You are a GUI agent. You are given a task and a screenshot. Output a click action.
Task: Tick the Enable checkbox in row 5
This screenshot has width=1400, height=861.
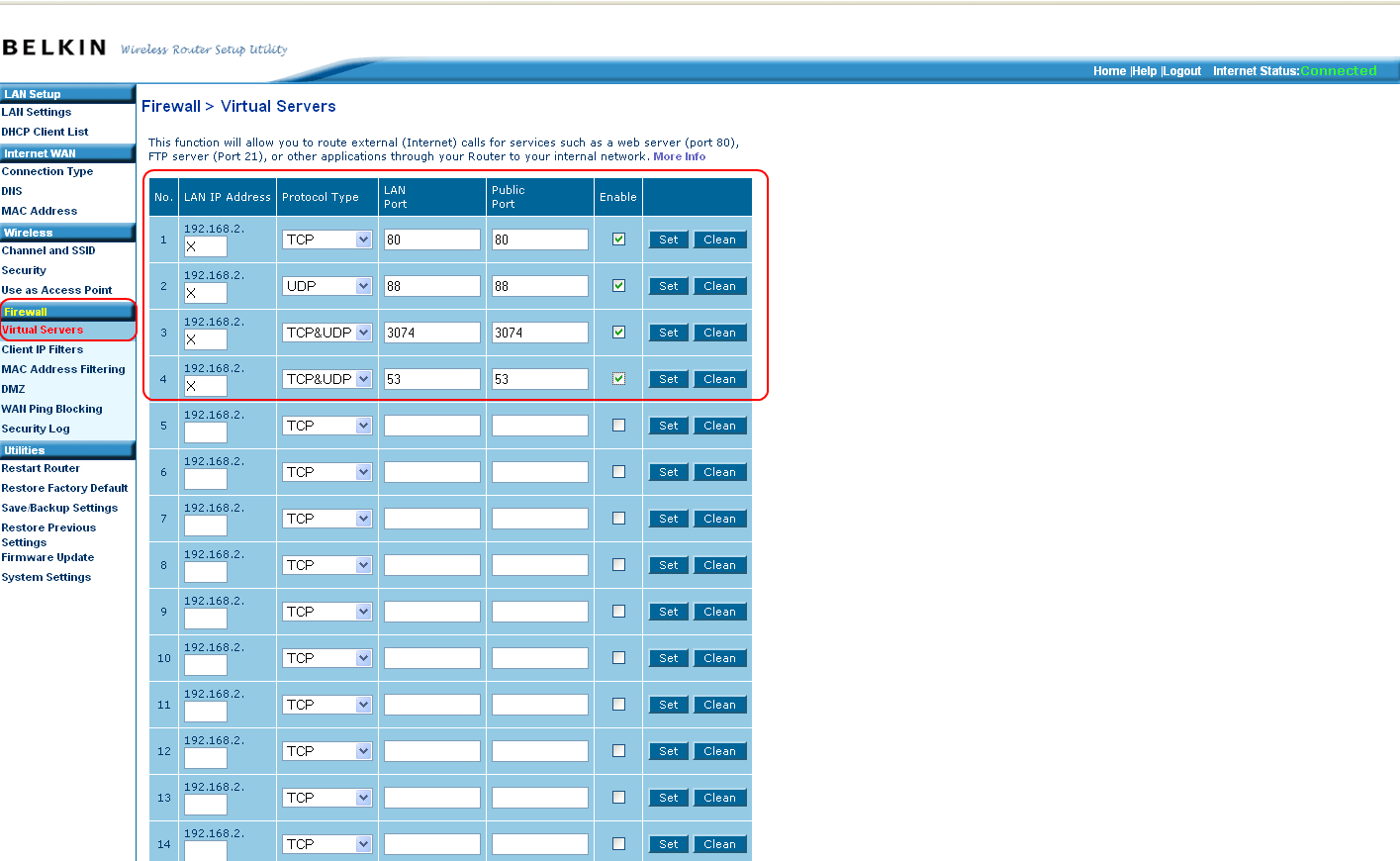618,426
